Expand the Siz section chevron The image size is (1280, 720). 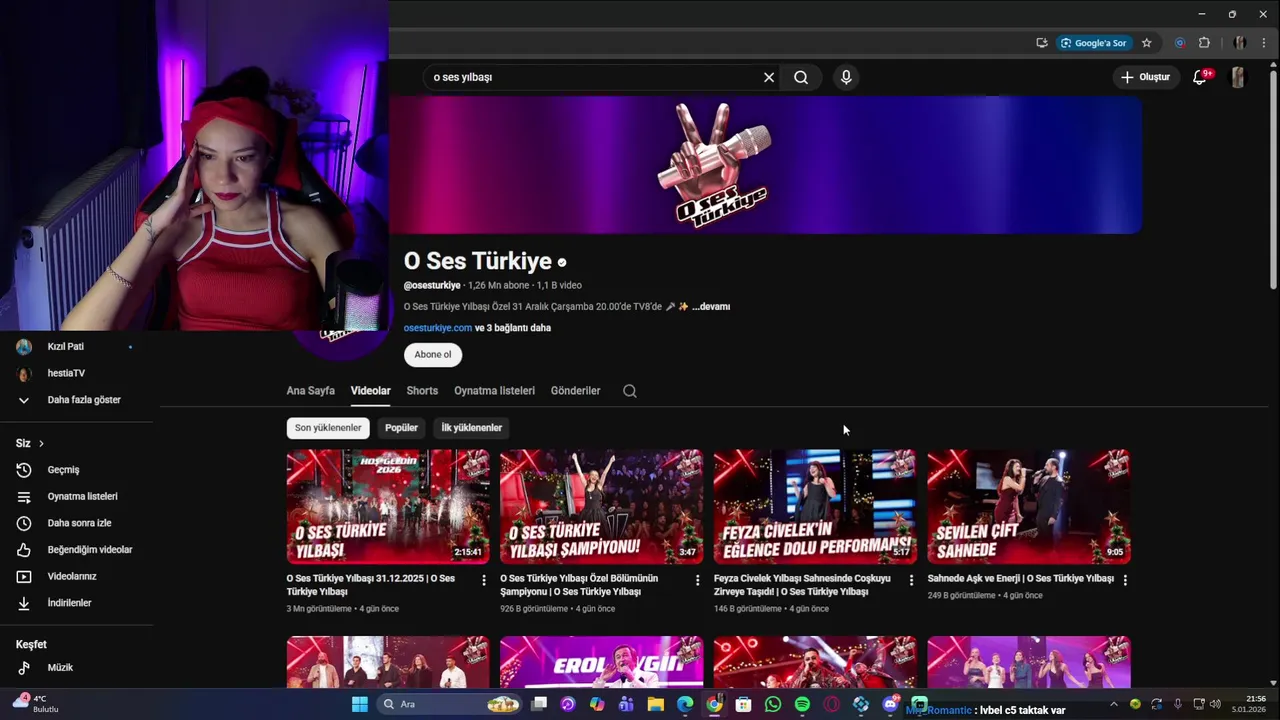(x=41, y=443)
